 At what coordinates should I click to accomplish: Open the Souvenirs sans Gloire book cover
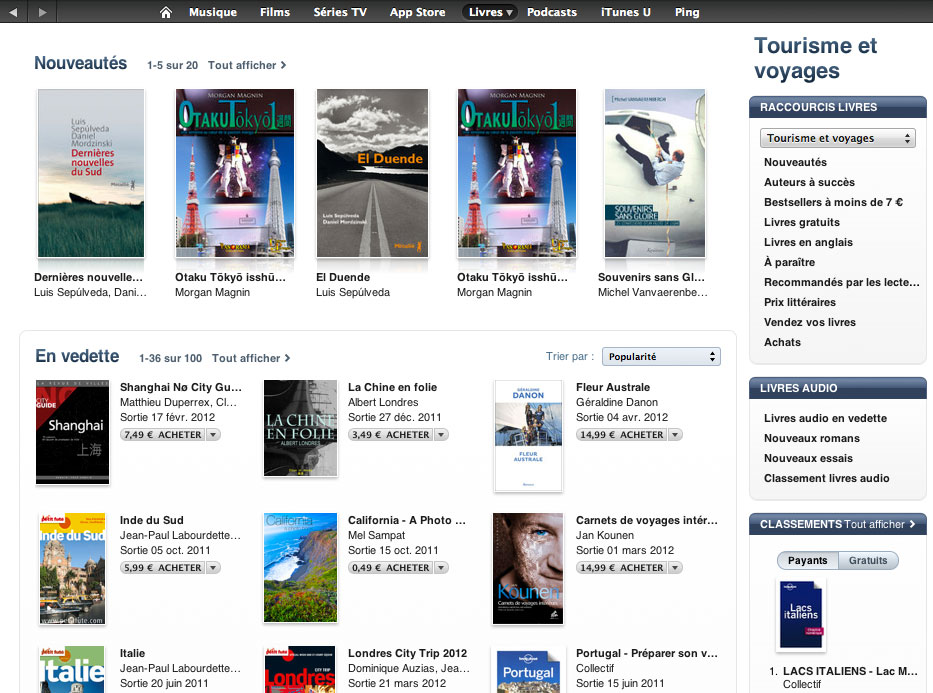pos(654,174)
